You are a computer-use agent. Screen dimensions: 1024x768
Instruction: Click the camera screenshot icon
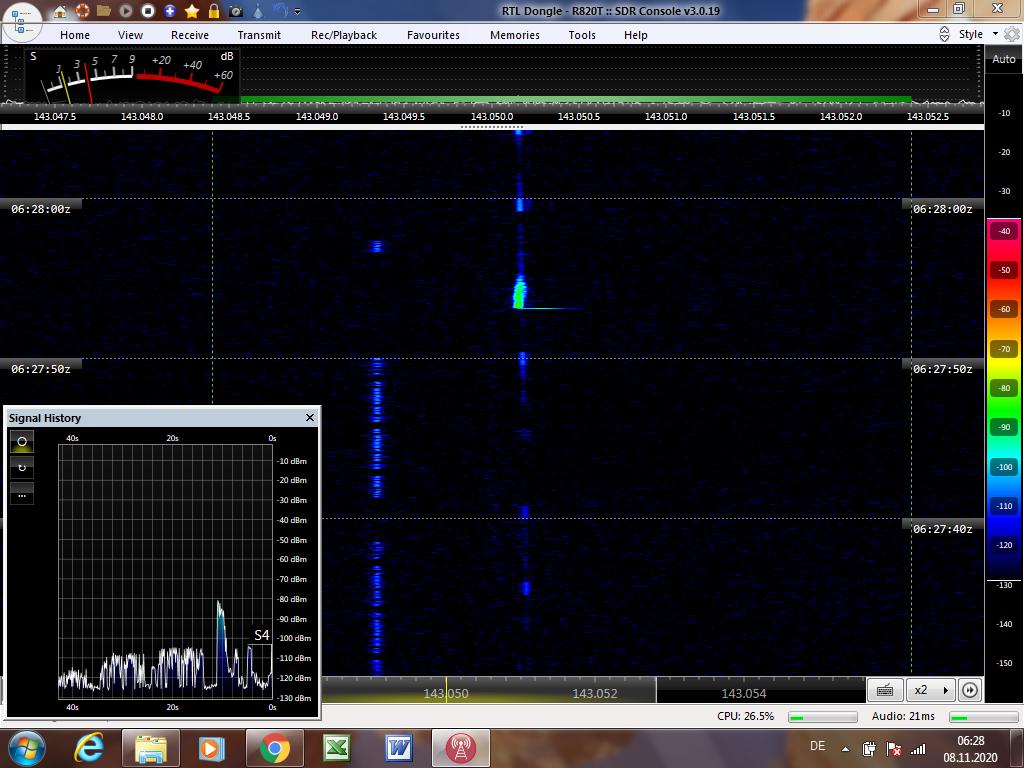236,11
